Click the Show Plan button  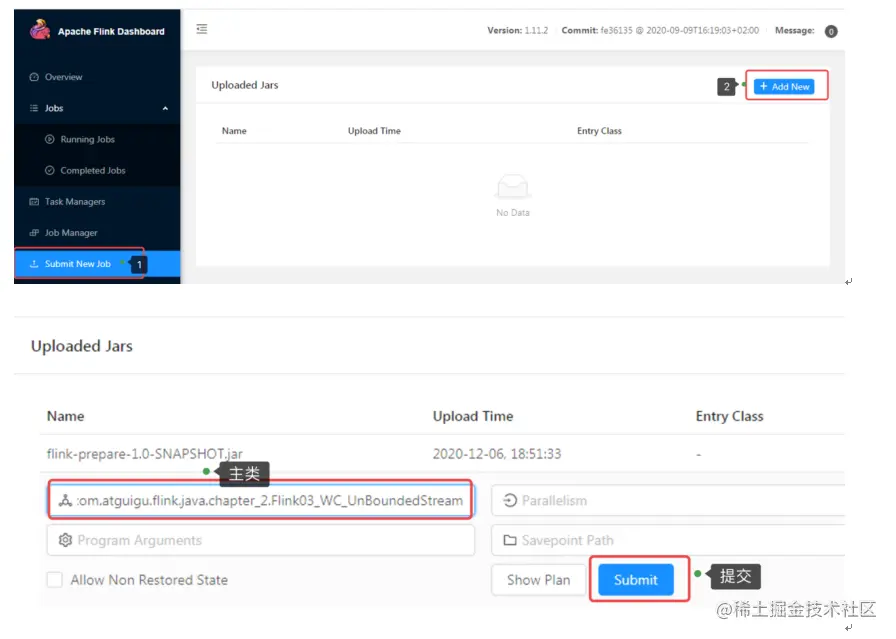[x=538, y=580]
